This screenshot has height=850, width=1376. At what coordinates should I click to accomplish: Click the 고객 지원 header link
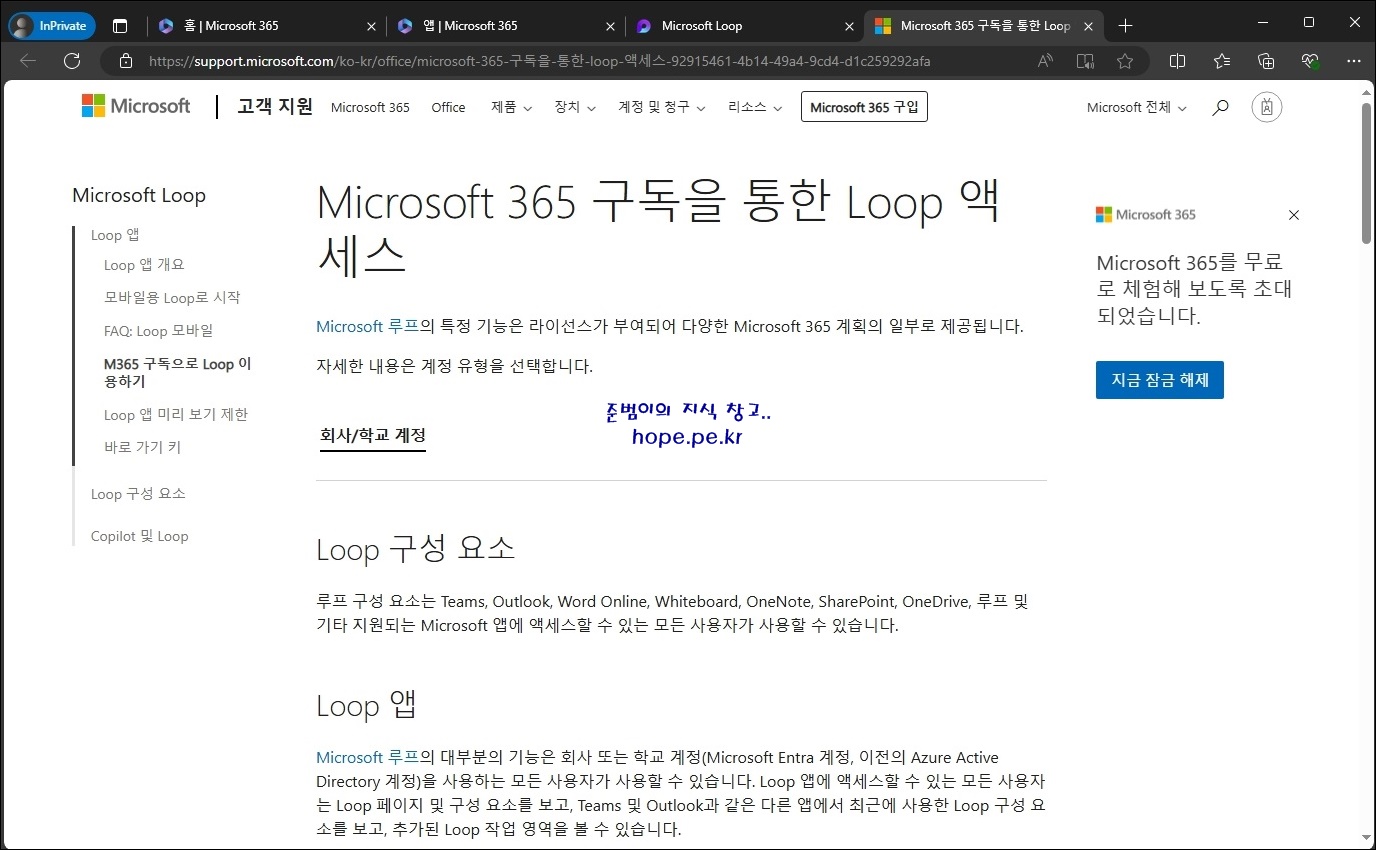click(x=275, y=106)
